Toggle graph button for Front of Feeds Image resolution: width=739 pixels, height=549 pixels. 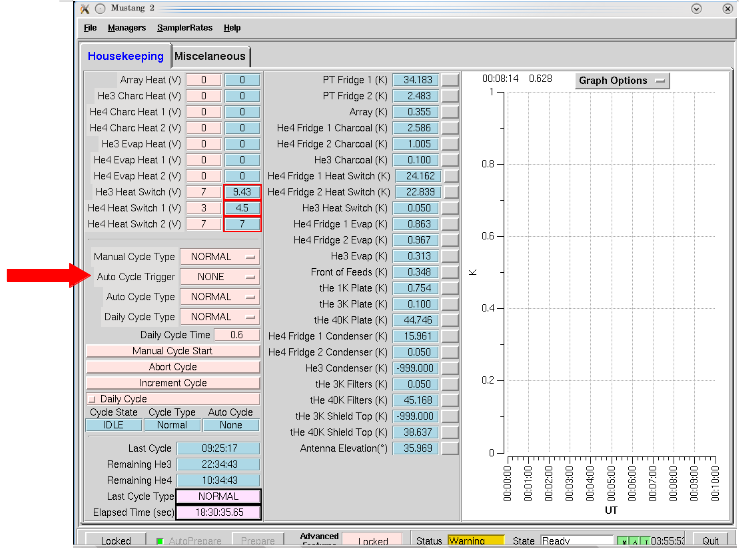450,272
